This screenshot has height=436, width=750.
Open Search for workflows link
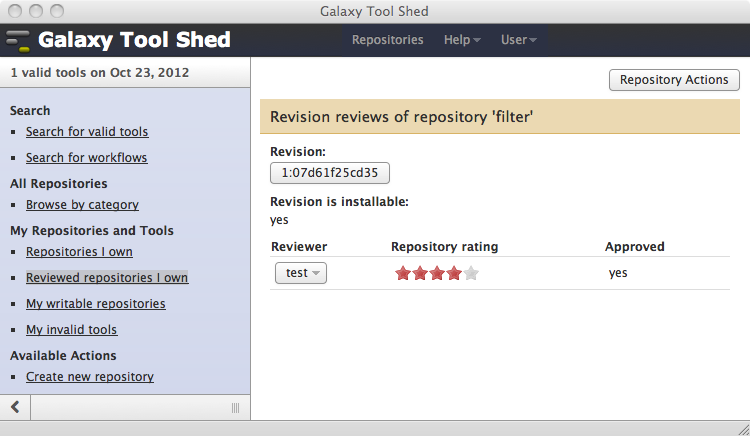point(87,158)
